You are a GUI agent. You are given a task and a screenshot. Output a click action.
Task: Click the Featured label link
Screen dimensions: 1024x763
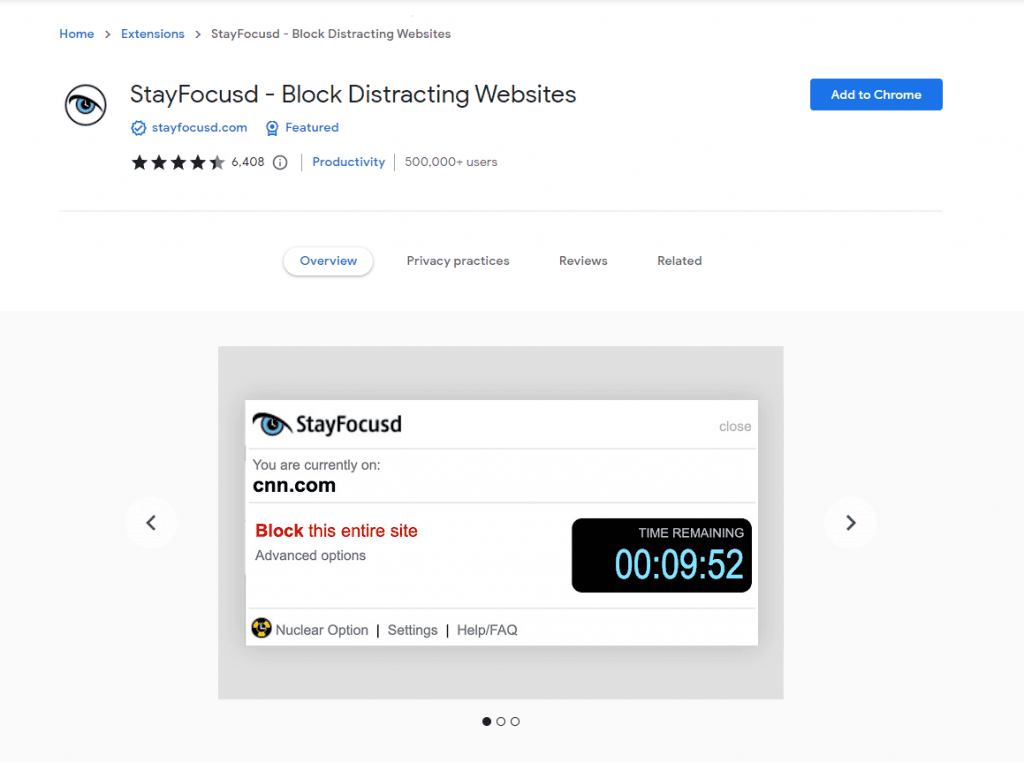click(312, 127)
